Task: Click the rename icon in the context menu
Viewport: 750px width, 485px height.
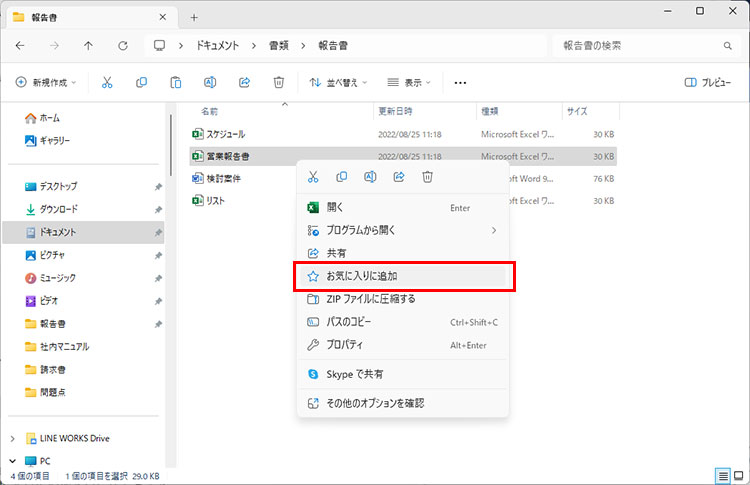Action: pos(370,177)
